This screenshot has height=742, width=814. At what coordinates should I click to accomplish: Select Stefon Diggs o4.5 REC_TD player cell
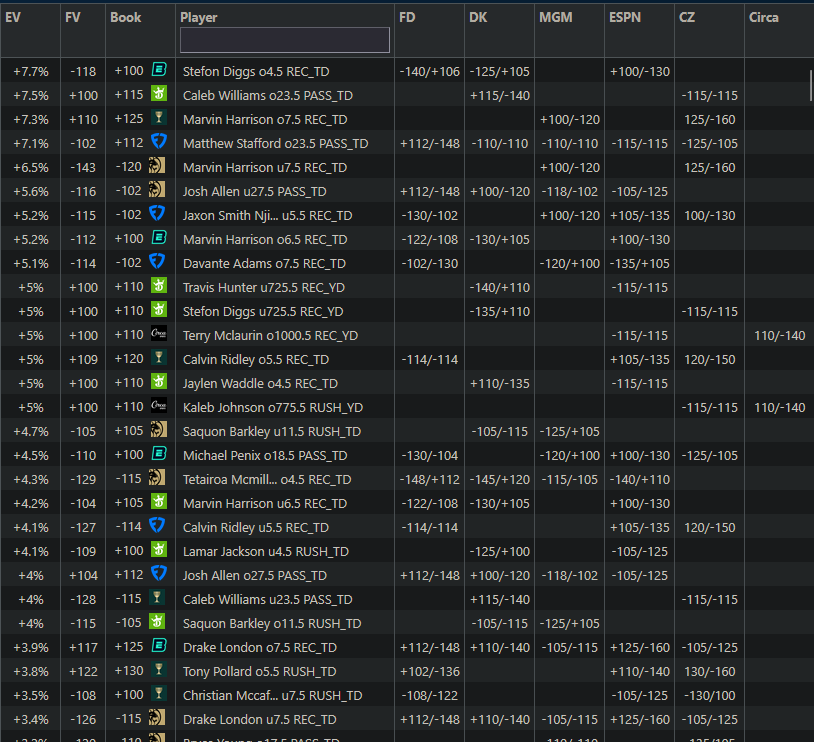coord(285,72)
